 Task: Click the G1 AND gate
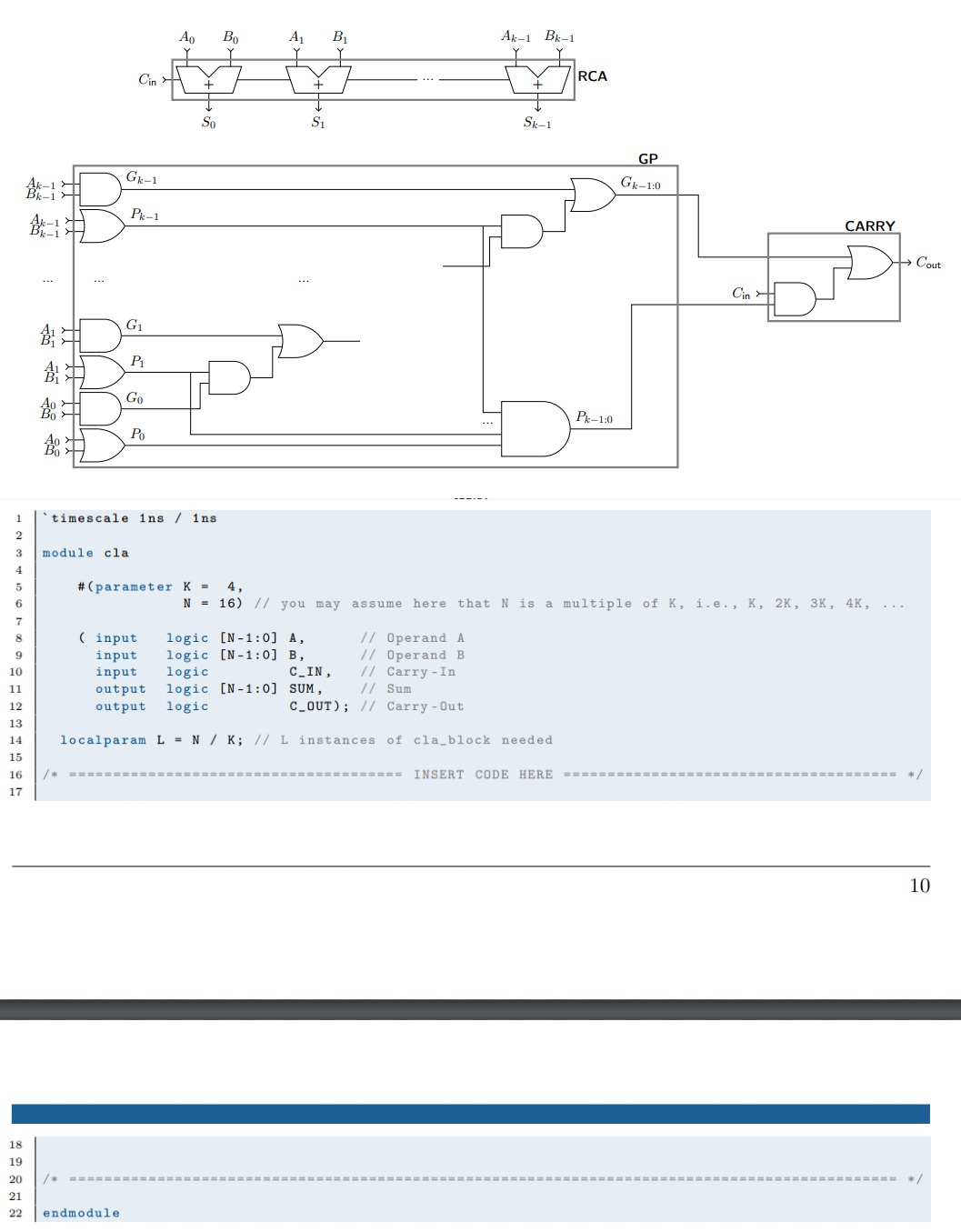[x=100, y=335]
